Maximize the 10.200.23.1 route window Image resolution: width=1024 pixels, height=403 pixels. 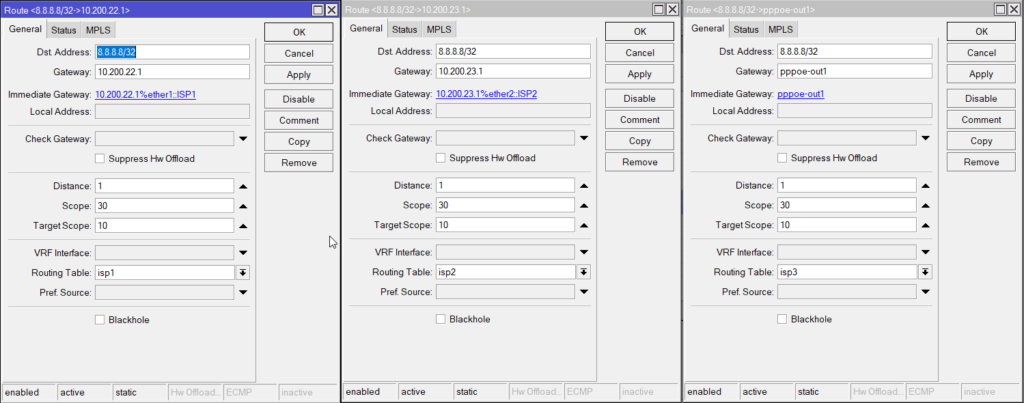[659, 10]
